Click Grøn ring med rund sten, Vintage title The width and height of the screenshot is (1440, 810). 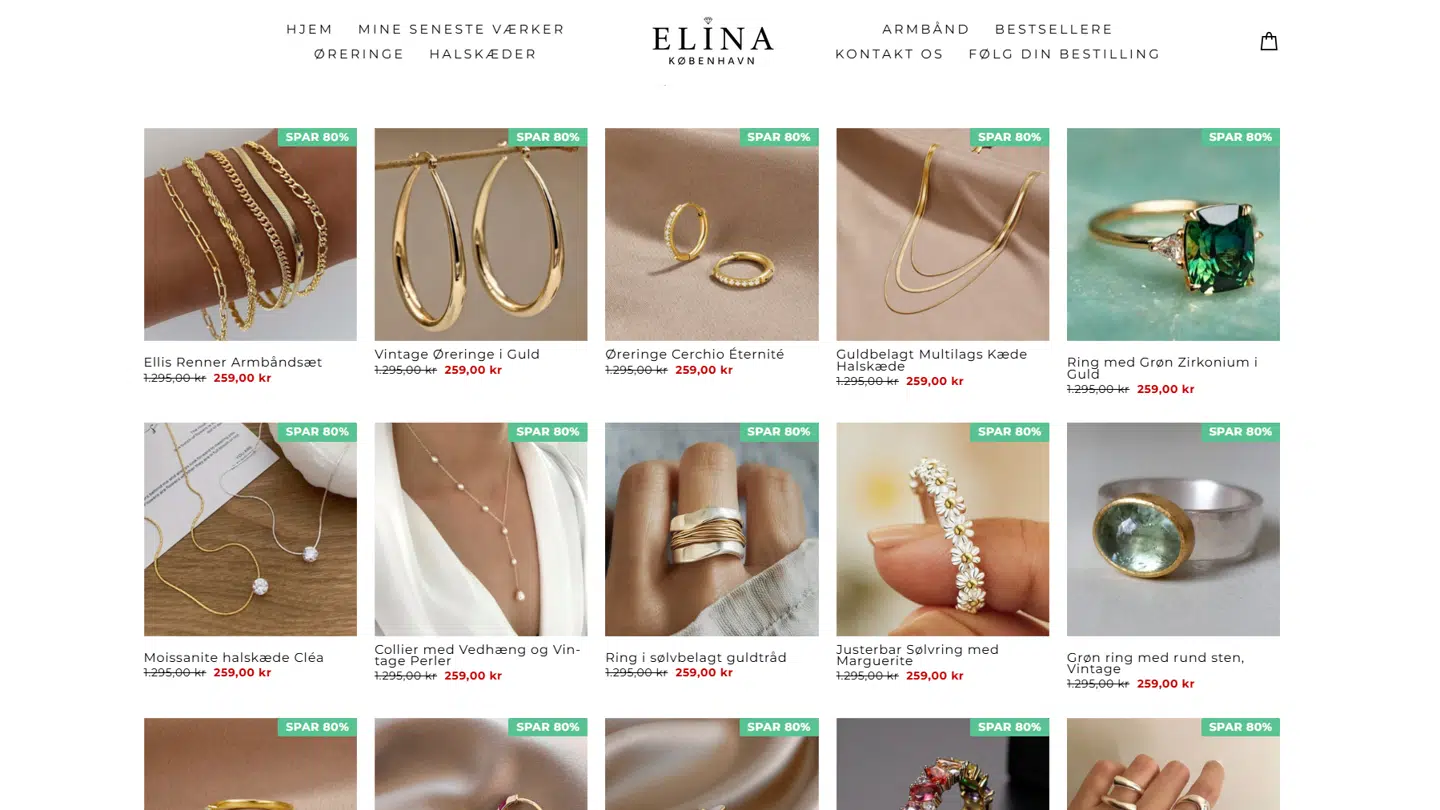point(1155,663)
